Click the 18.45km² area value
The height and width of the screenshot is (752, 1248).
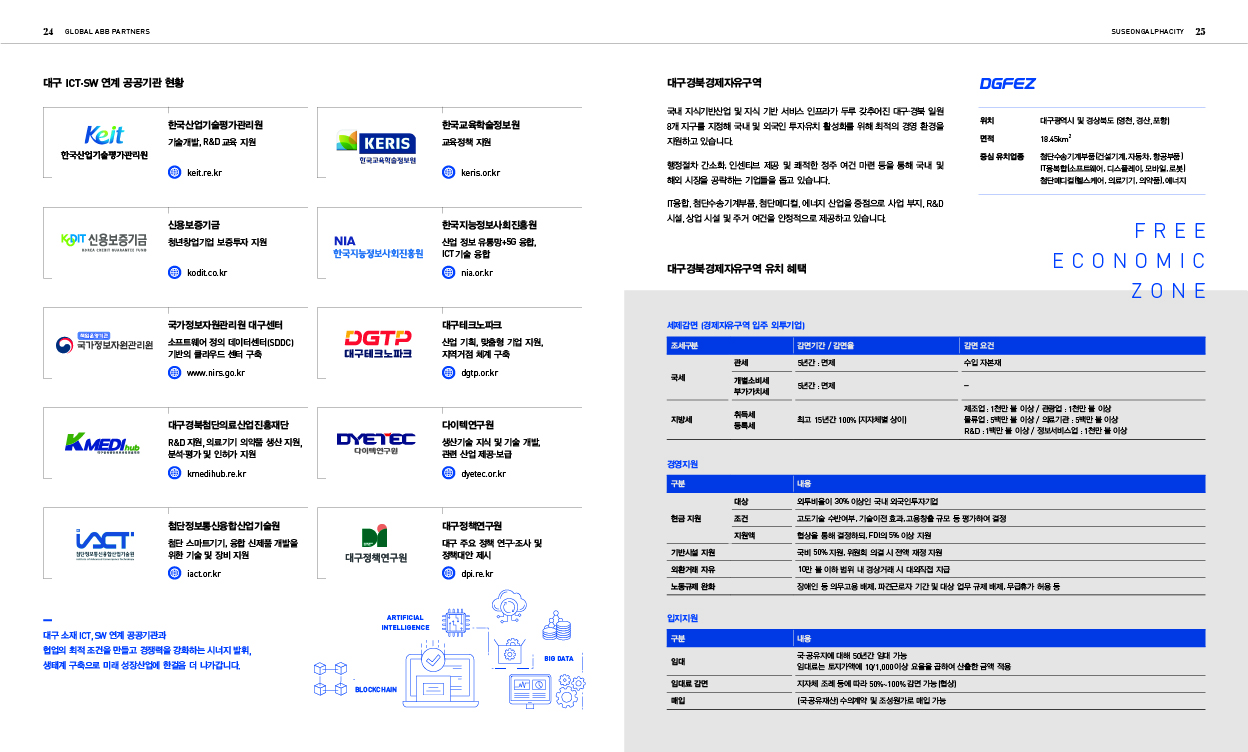point(1056,139)
